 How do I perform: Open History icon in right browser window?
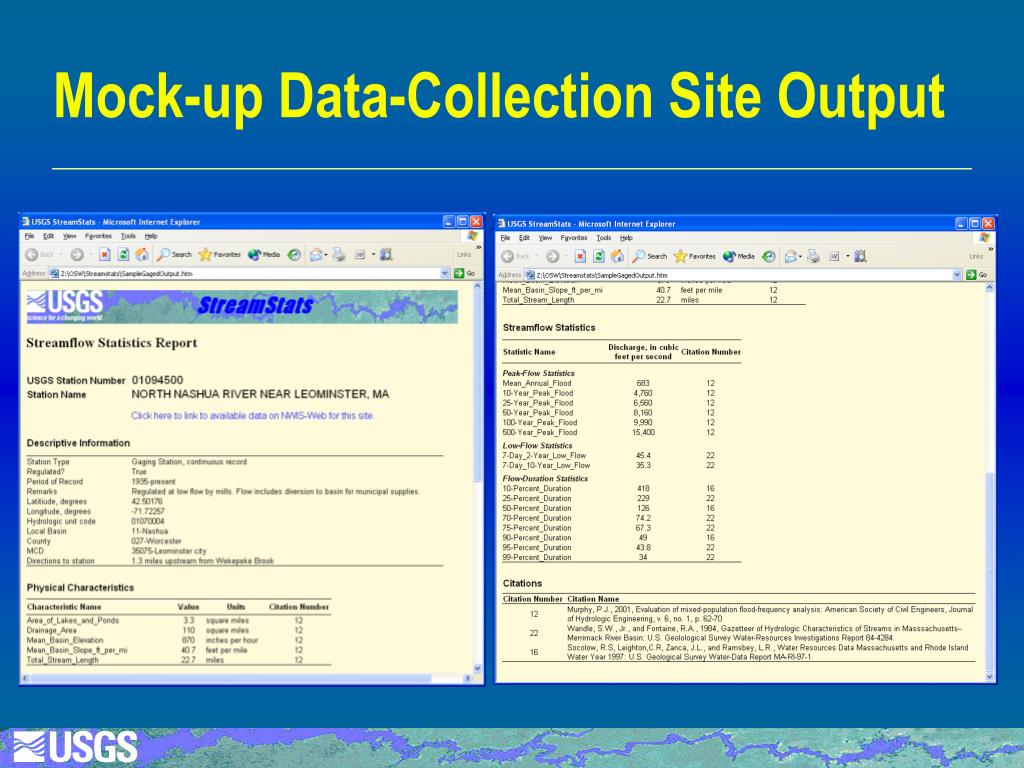pyautogui.click(x=769, y=257)
